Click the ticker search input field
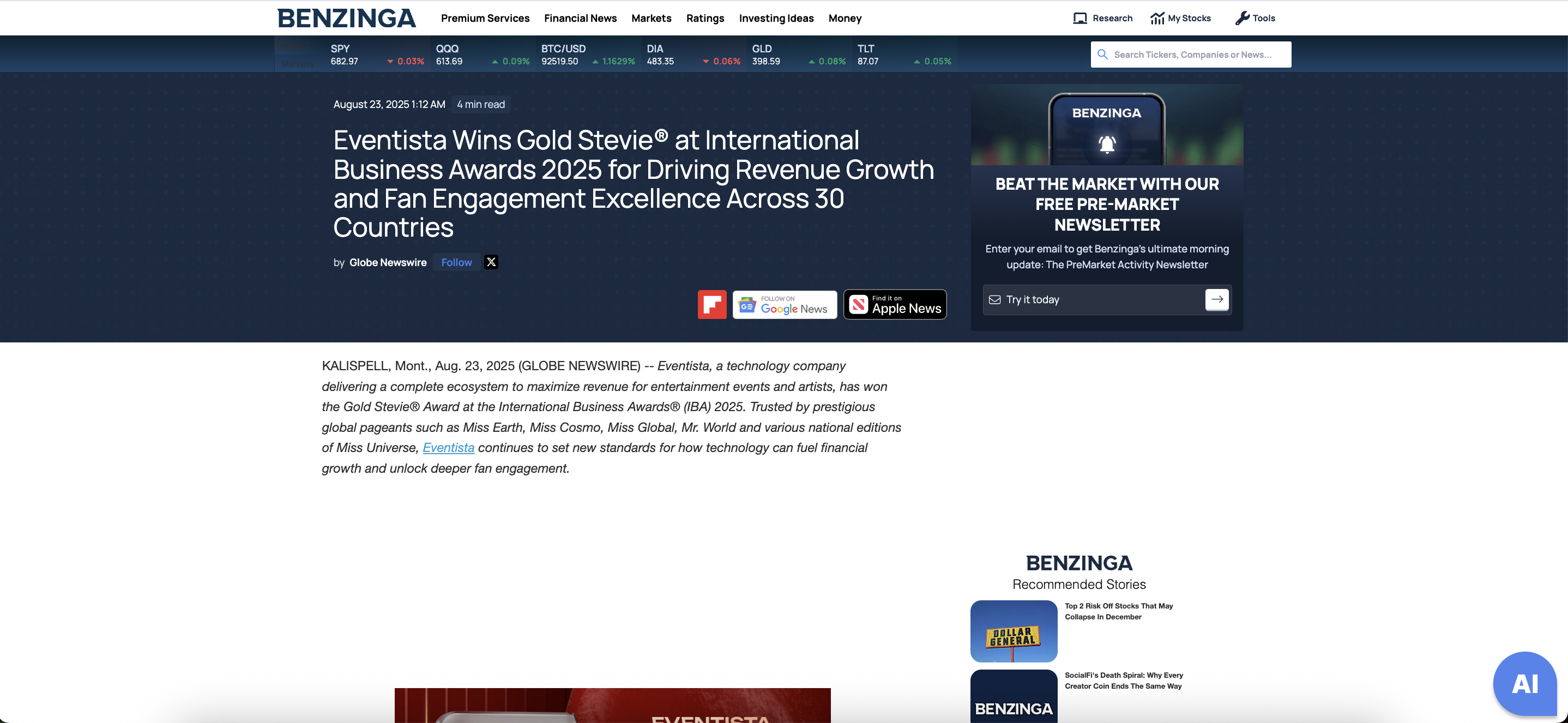Screen dimensions: 1568x723 (x=1192, y=55)
